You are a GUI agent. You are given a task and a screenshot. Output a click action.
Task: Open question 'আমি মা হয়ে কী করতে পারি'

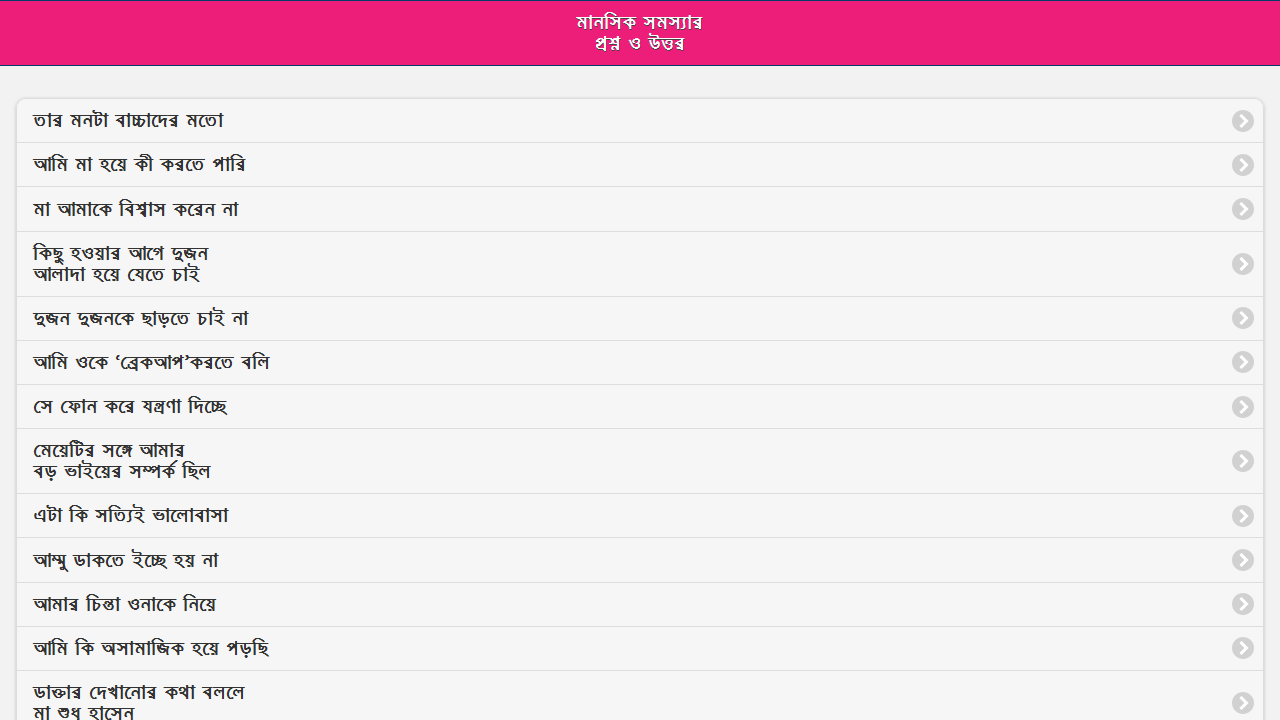click(x=140, y=165)
